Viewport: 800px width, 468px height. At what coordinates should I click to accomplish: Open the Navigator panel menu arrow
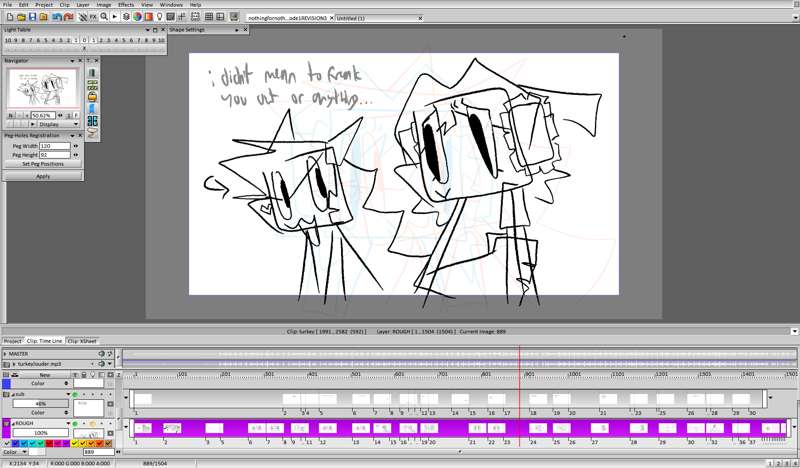click(73, 60)
